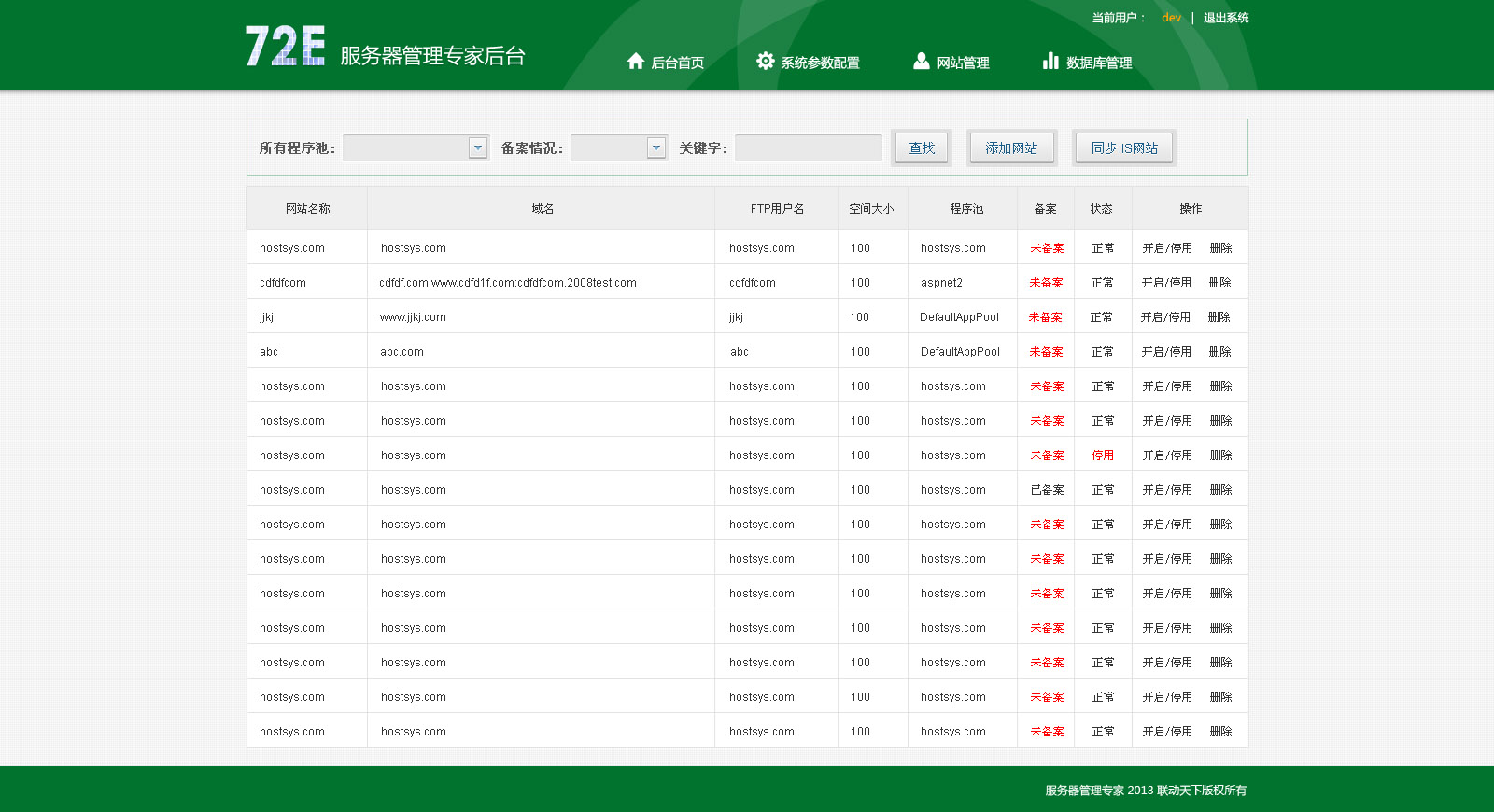Viewport: 1494px width, 812px height.
Task: Click the 域名 column header
Action: tap(542, 209)
